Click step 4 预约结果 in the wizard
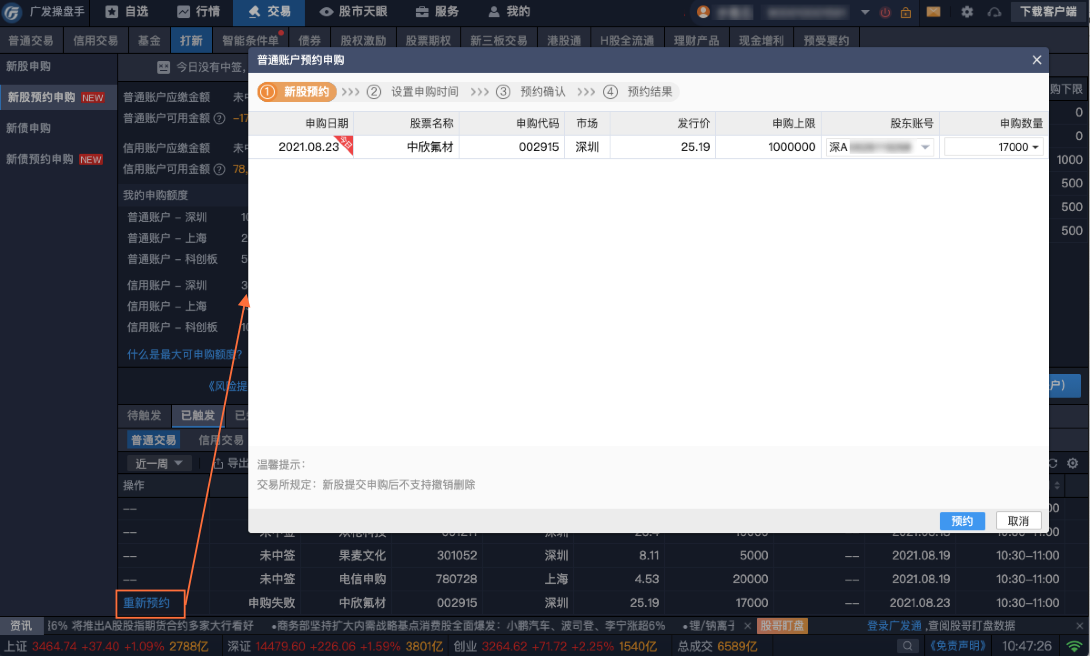This screenshot has height=656, width=1091. tap(638, 92)
